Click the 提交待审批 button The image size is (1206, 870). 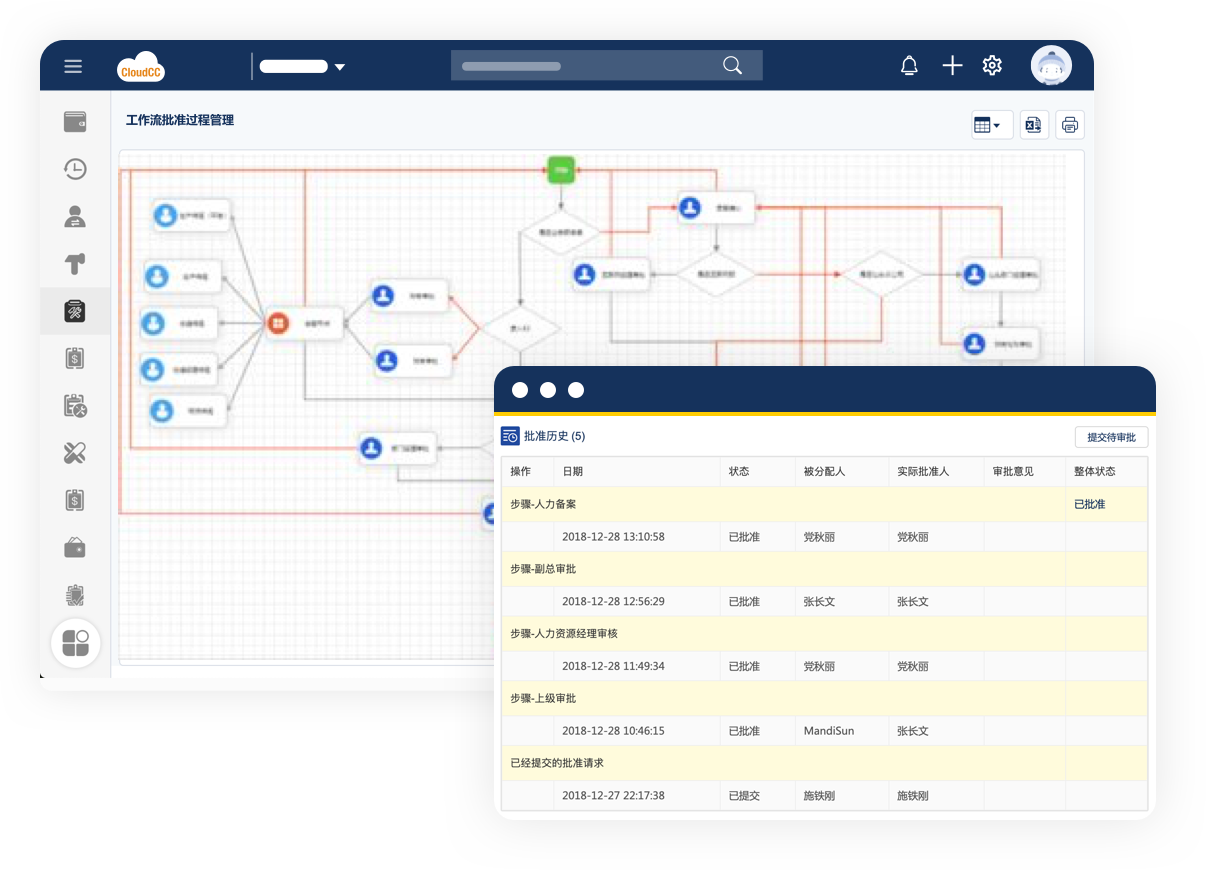click(x=1111, y=437)
